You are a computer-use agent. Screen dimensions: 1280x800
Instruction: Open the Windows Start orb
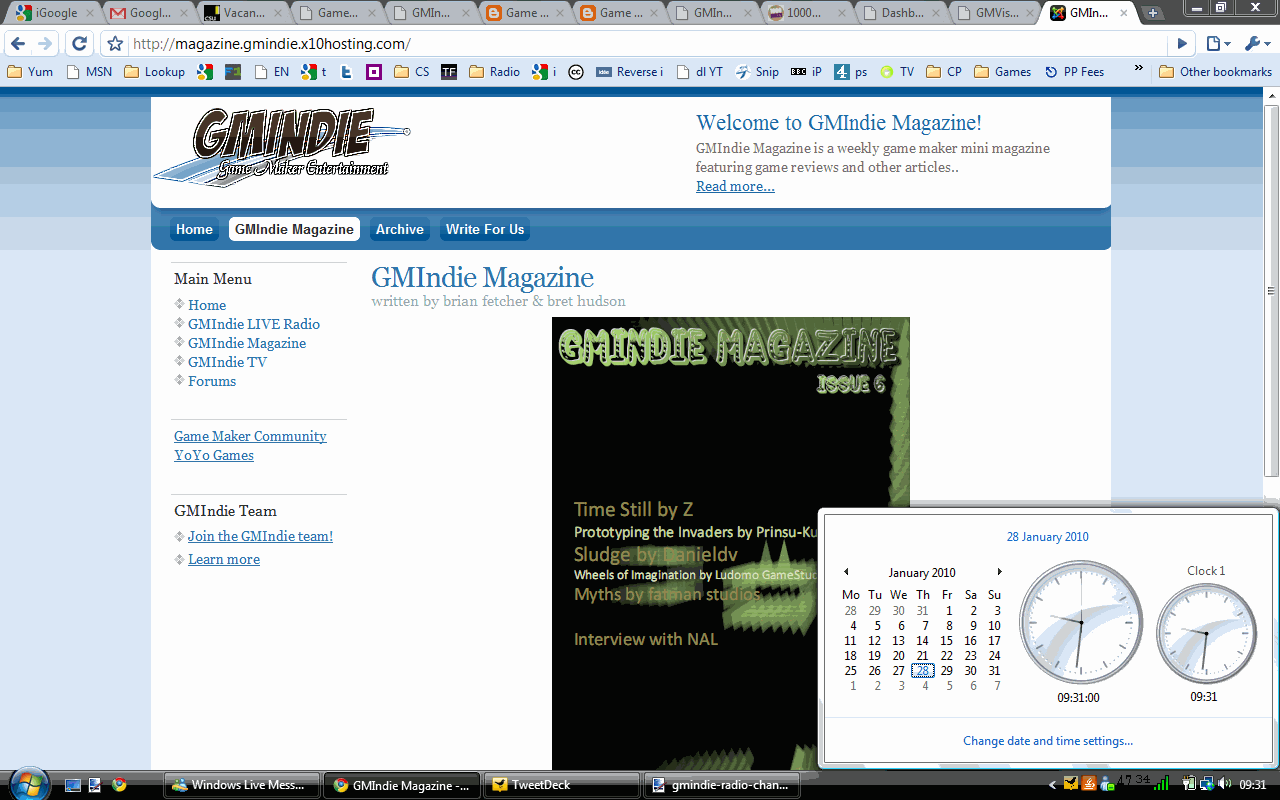tap(27, 783)
